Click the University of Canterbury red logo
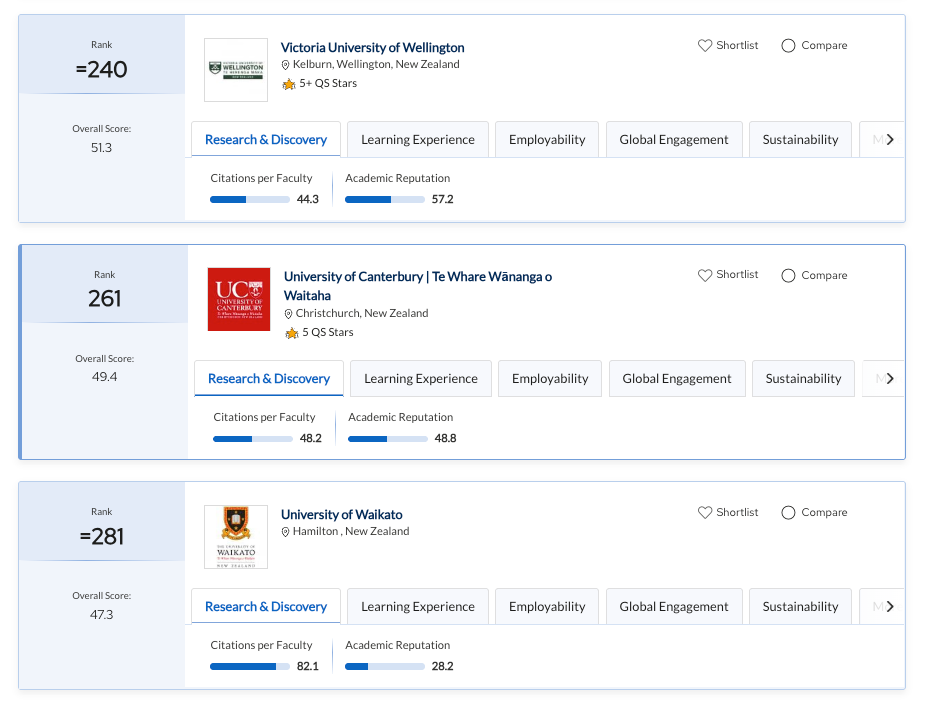This screenshot has width=931, height=701. pyautogui.click(x=239, y=299)
